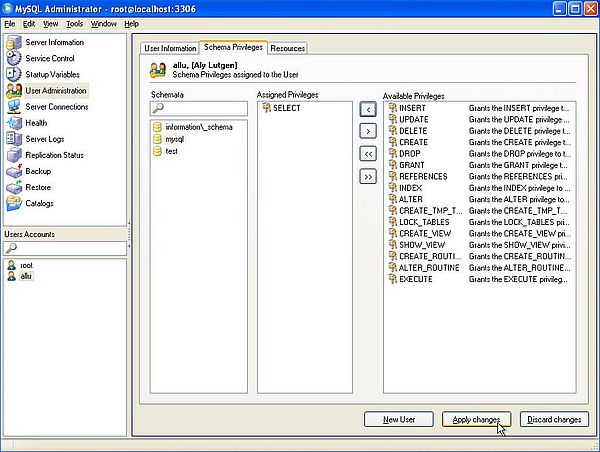The height and width of the screenshot is (452, 600).
Task: Remove all privileges with double right arrow
Action: tap(368, 176)
